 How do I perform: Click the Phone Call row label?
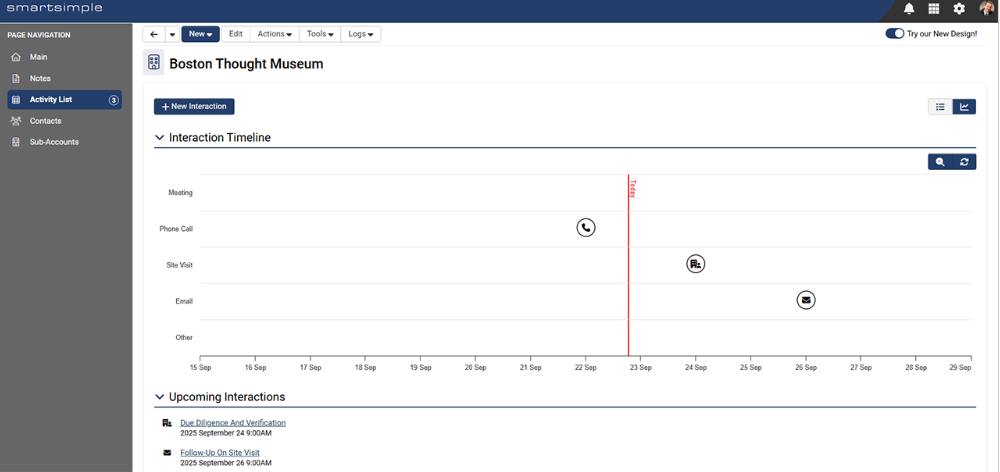click(x=176, y=228)
